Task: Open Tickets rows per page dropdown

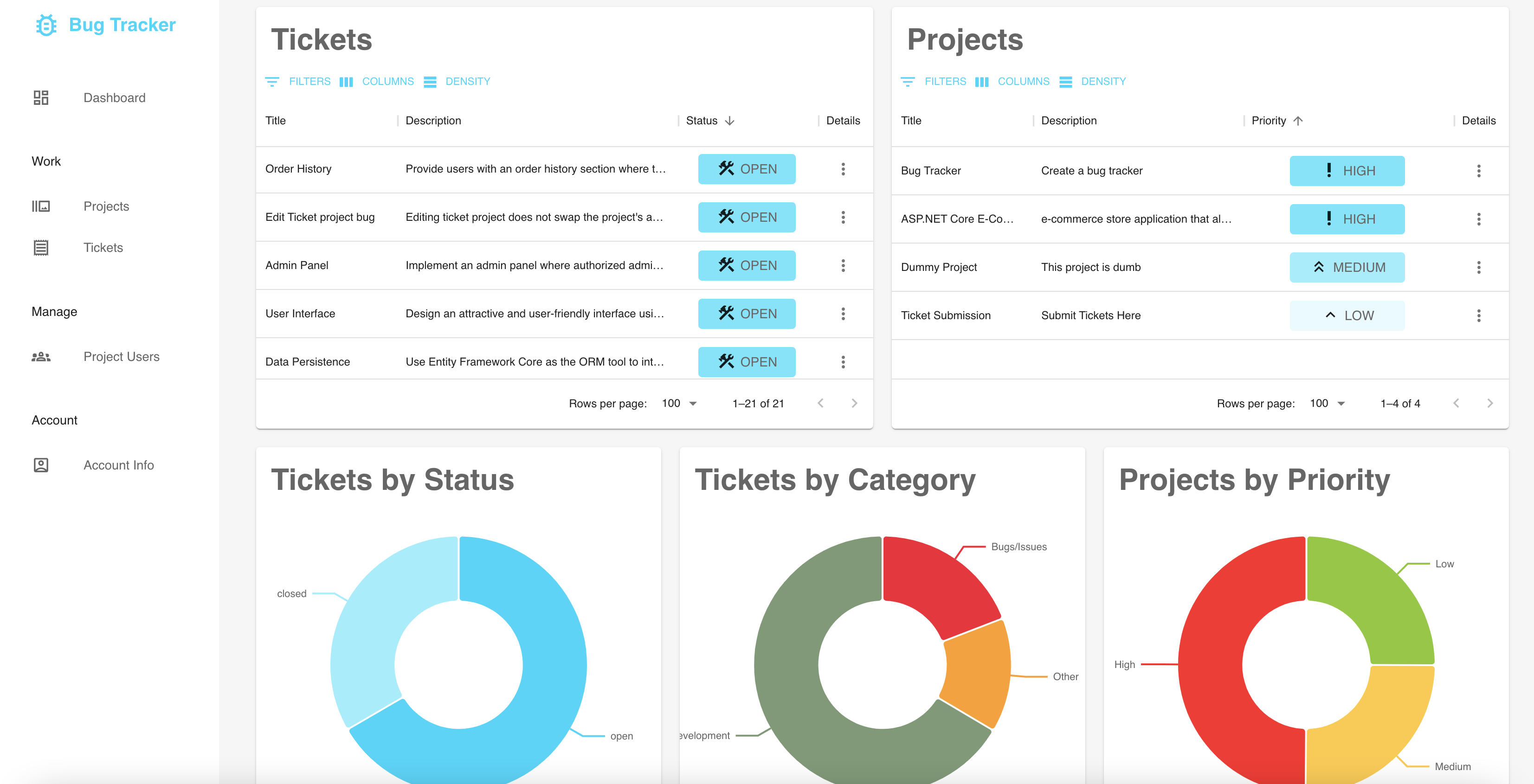Action: pyautogui.click(x=679, y=404)
